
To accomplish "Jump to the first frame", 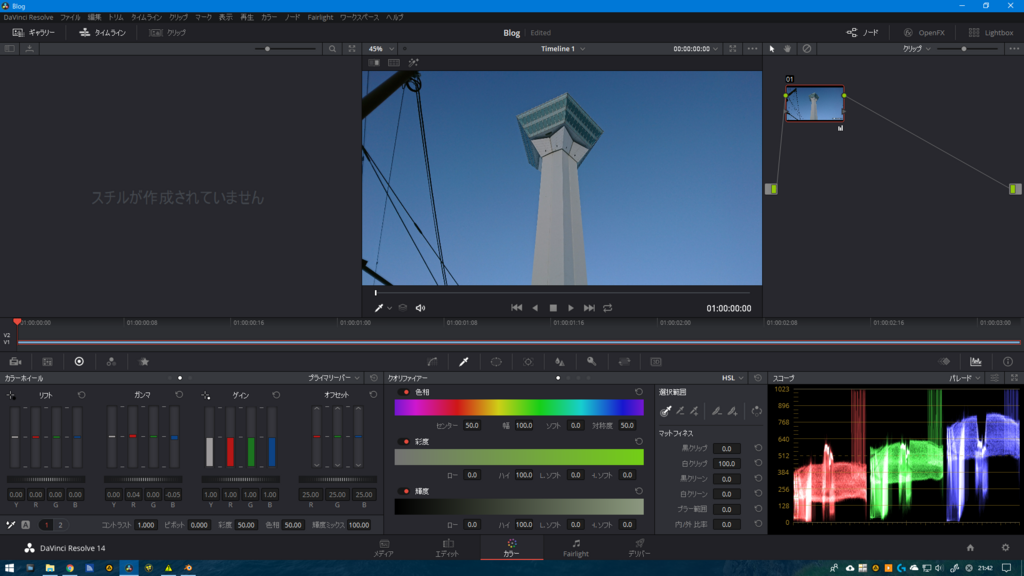I will [517, 308].
